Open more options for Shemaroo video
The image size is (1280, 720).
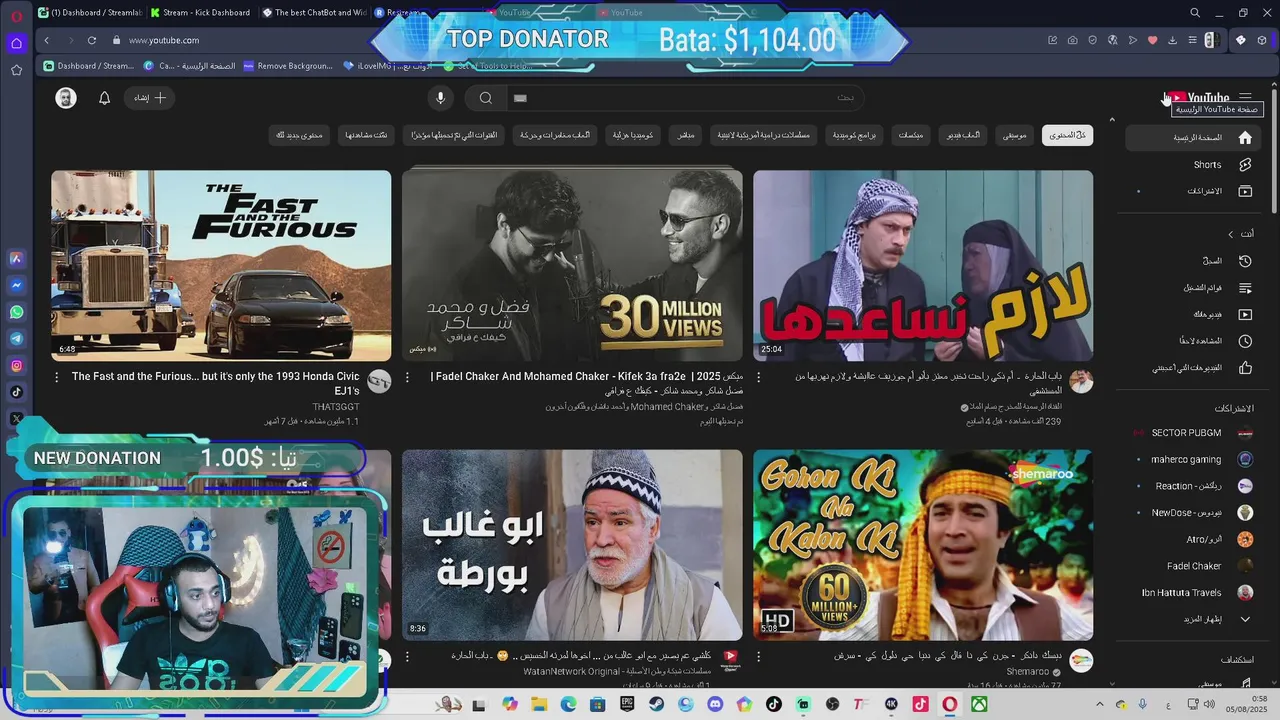[758, 657]
